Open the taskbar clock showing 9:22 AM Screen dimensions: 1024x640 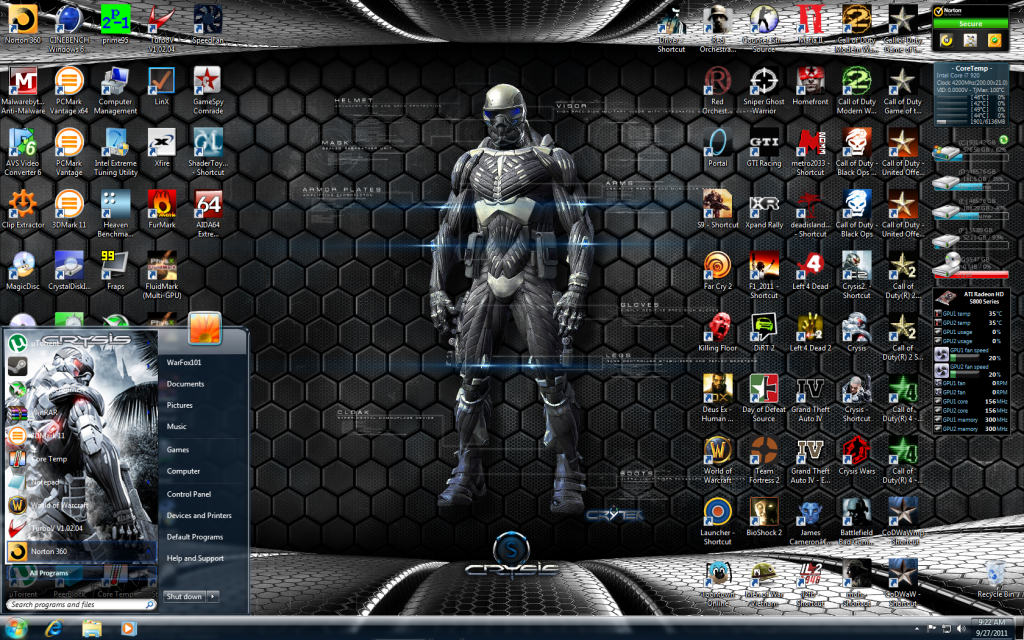(x=991, y=628)
